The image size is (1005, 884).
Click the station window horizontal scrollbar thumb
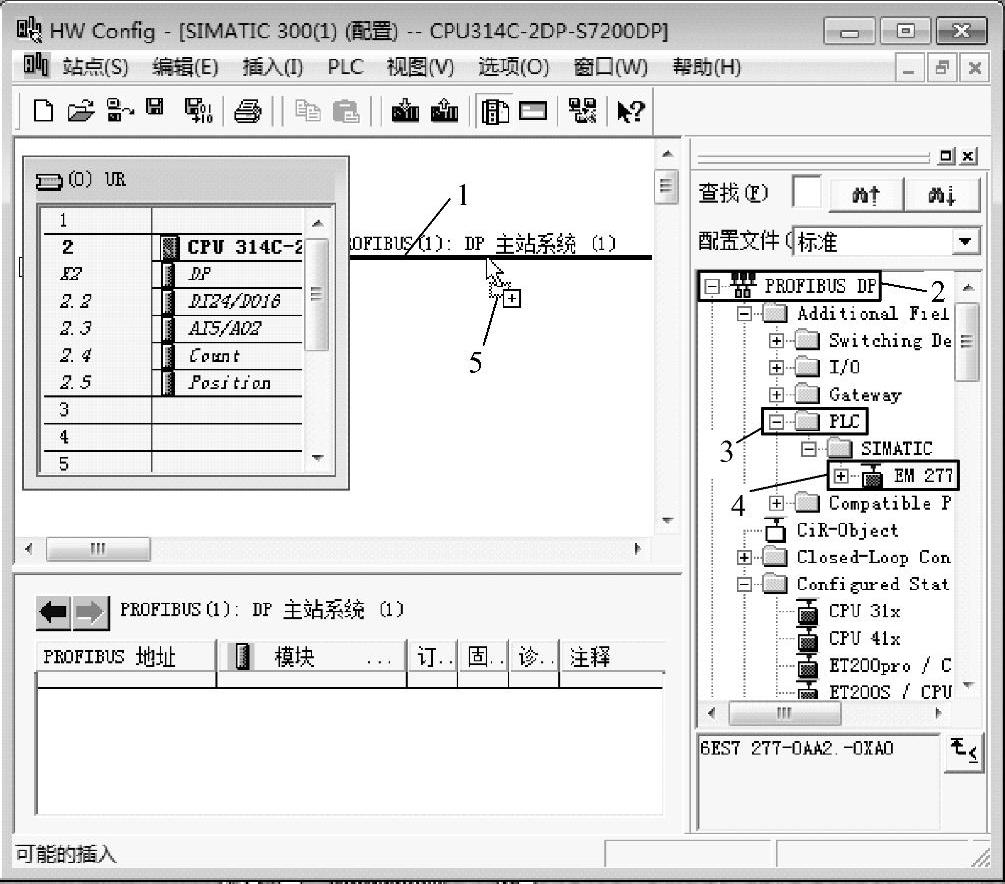coord(98,549)
